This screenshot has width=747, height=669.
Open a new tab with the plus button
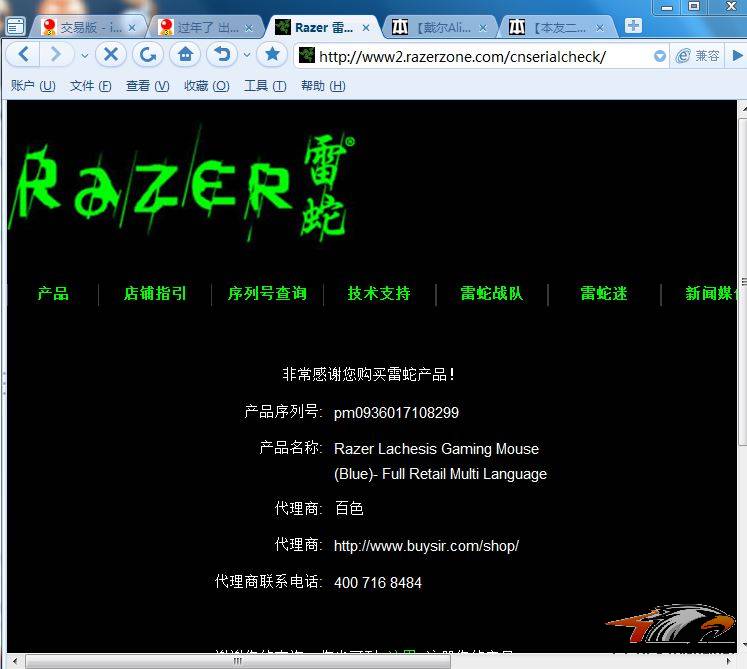[x=633, y=26]
